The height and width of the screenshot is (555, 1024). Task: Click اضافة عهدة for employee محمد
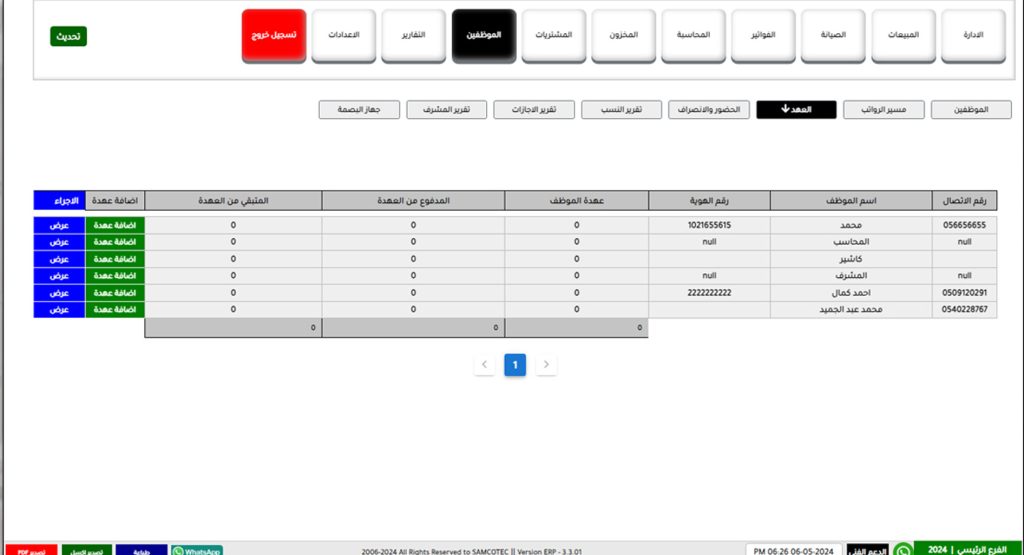(x=115, y=225)
